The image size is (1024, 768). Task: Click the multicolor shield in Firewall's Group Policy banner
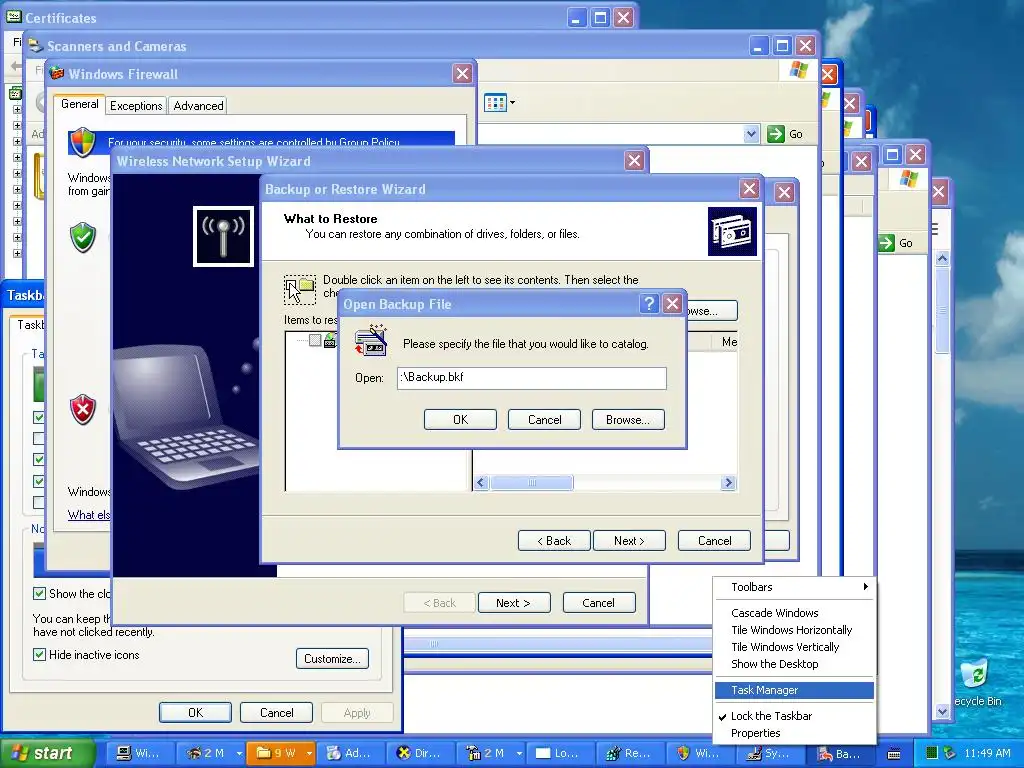point(83,142)
